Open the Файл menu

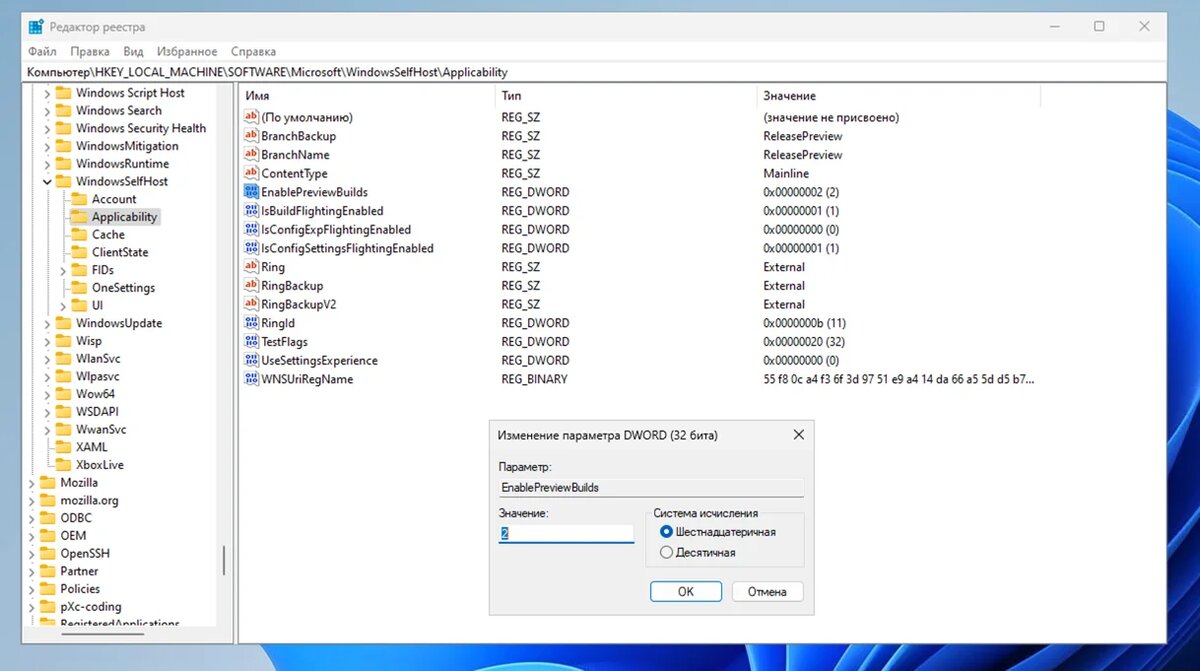(x=42, y=51)
